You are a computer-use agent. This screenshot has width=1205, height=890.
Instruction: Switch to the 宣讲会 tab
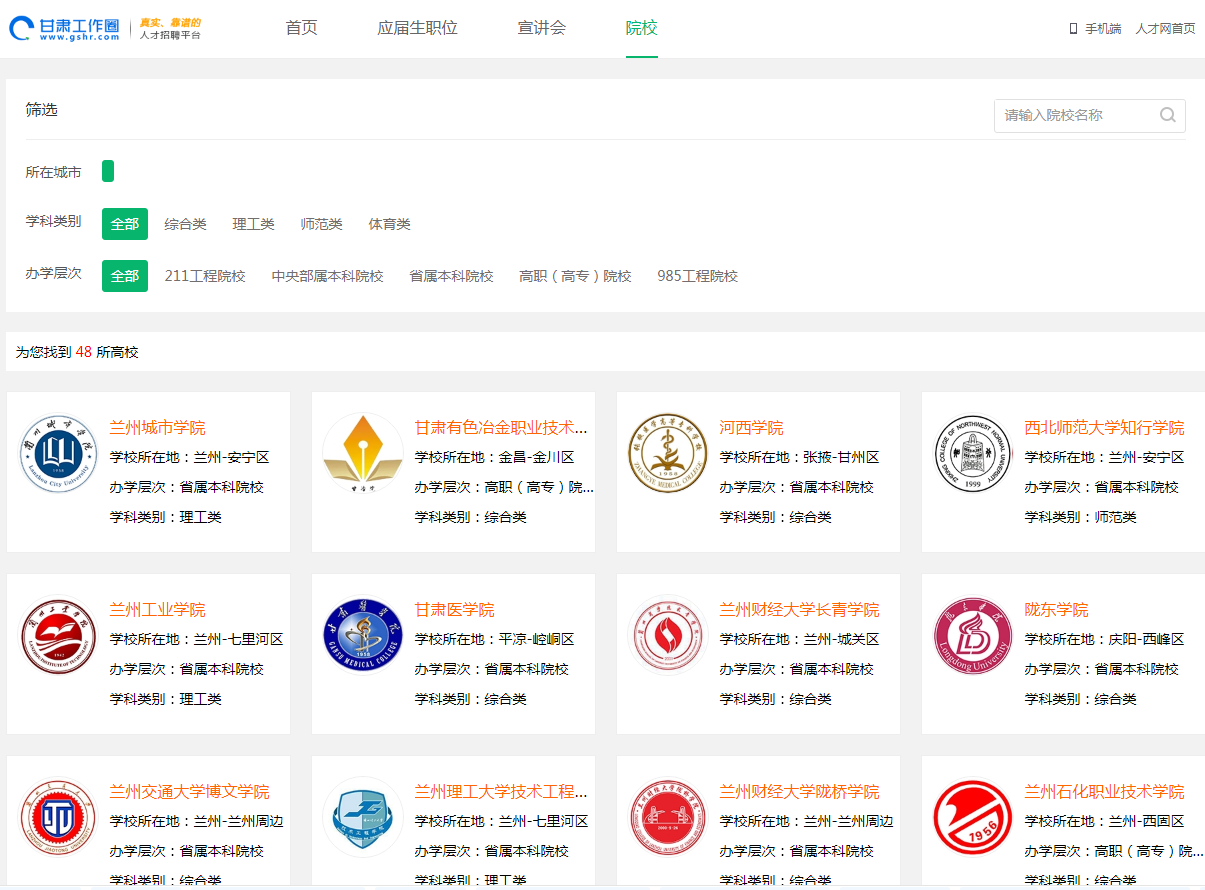pos(541,28)
